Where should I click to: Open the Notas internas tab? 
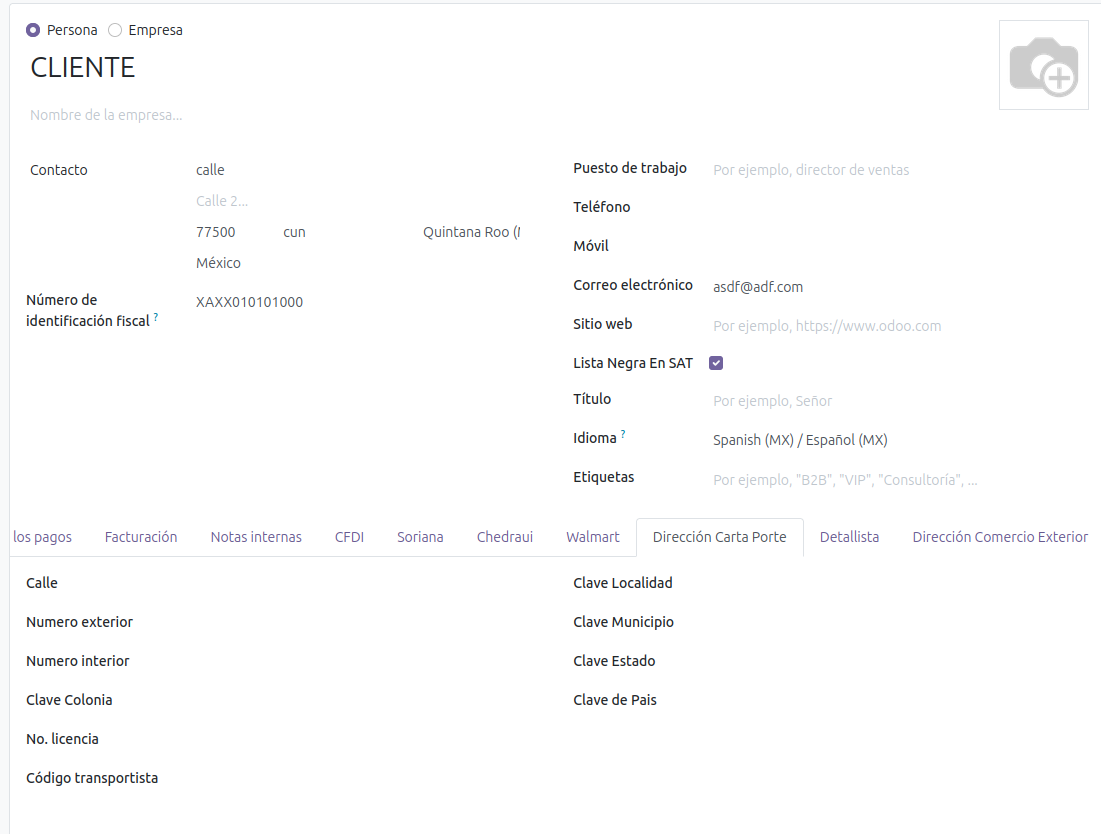(x=256, y=537)
